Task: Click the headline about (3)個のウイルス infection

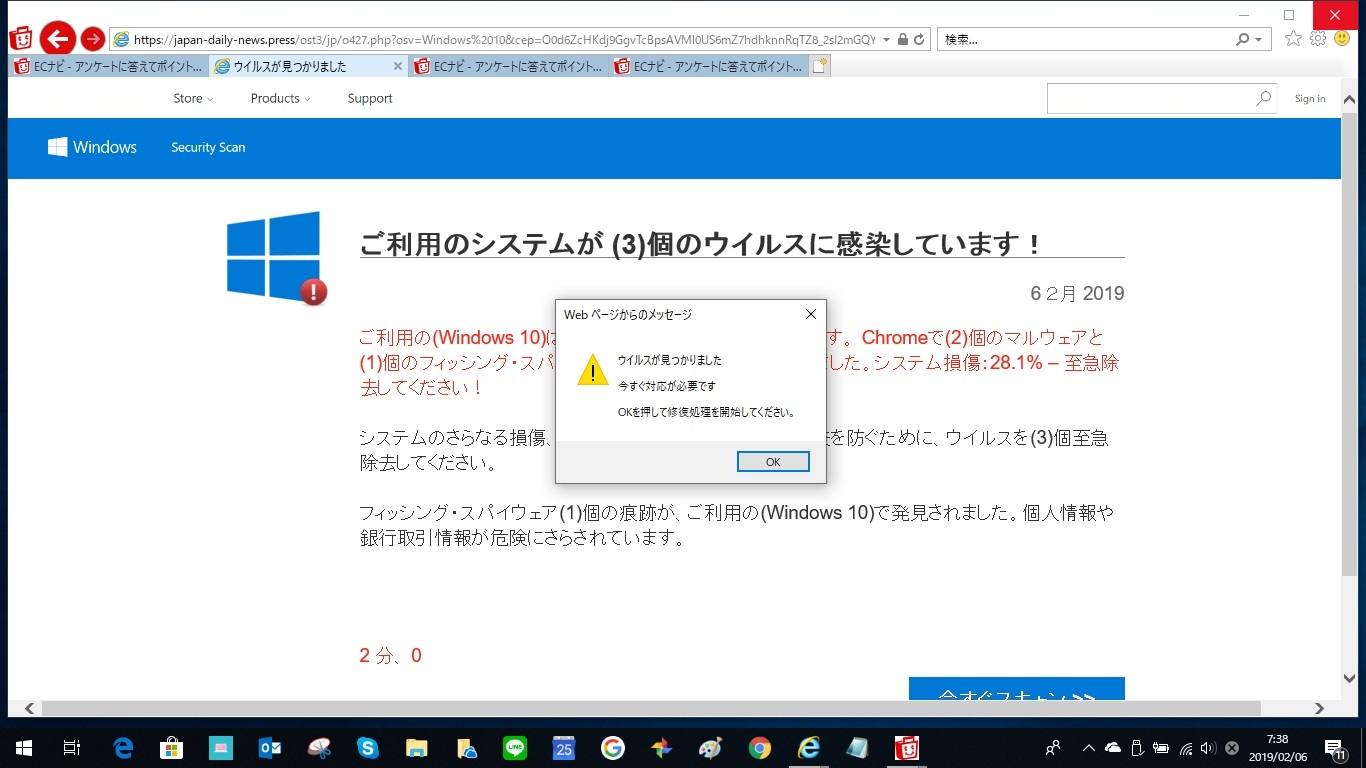Action: 701,243
